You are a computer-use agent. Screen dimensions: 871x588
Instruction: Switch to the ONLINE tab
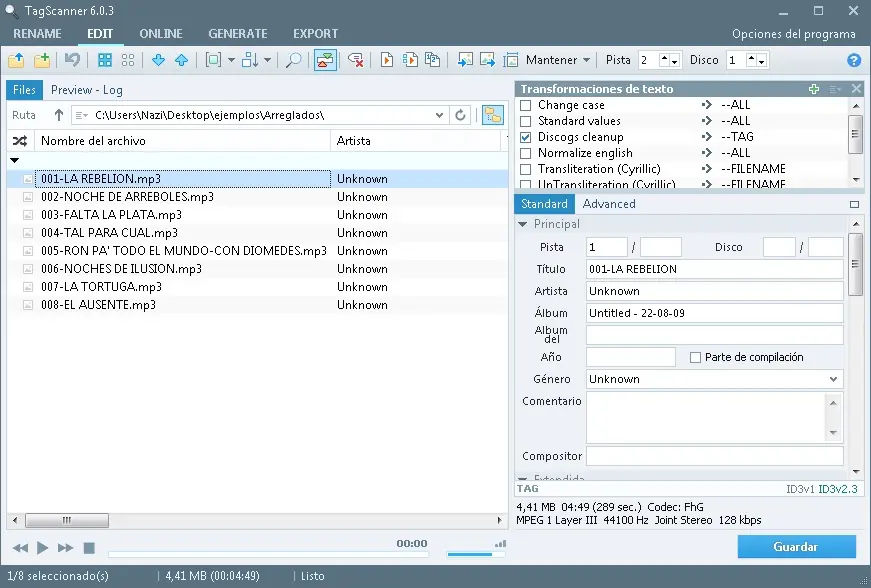(x=161, y=34)
